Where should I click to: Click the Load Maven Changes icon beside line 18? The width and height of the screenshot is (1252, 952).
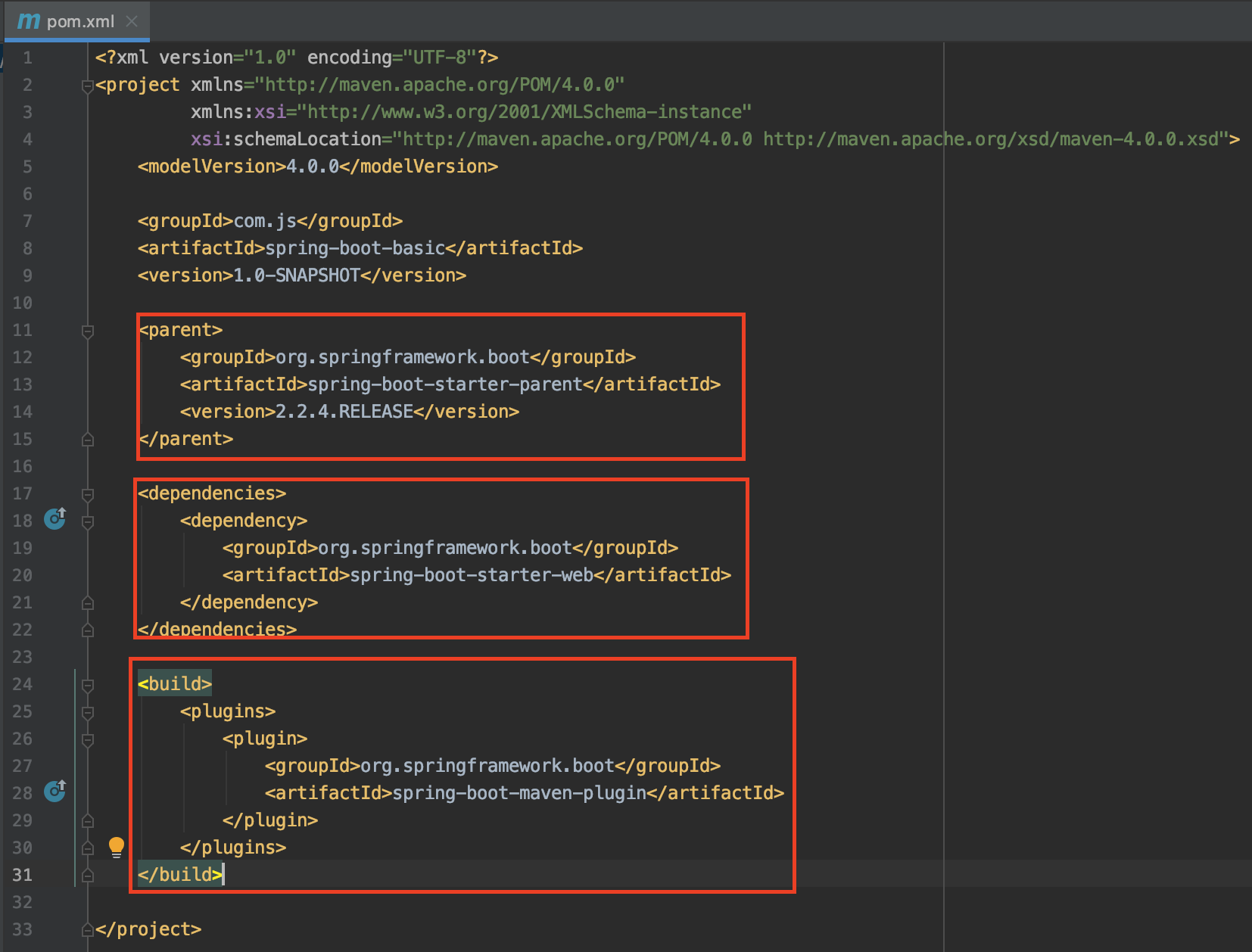tap(53, 520)
